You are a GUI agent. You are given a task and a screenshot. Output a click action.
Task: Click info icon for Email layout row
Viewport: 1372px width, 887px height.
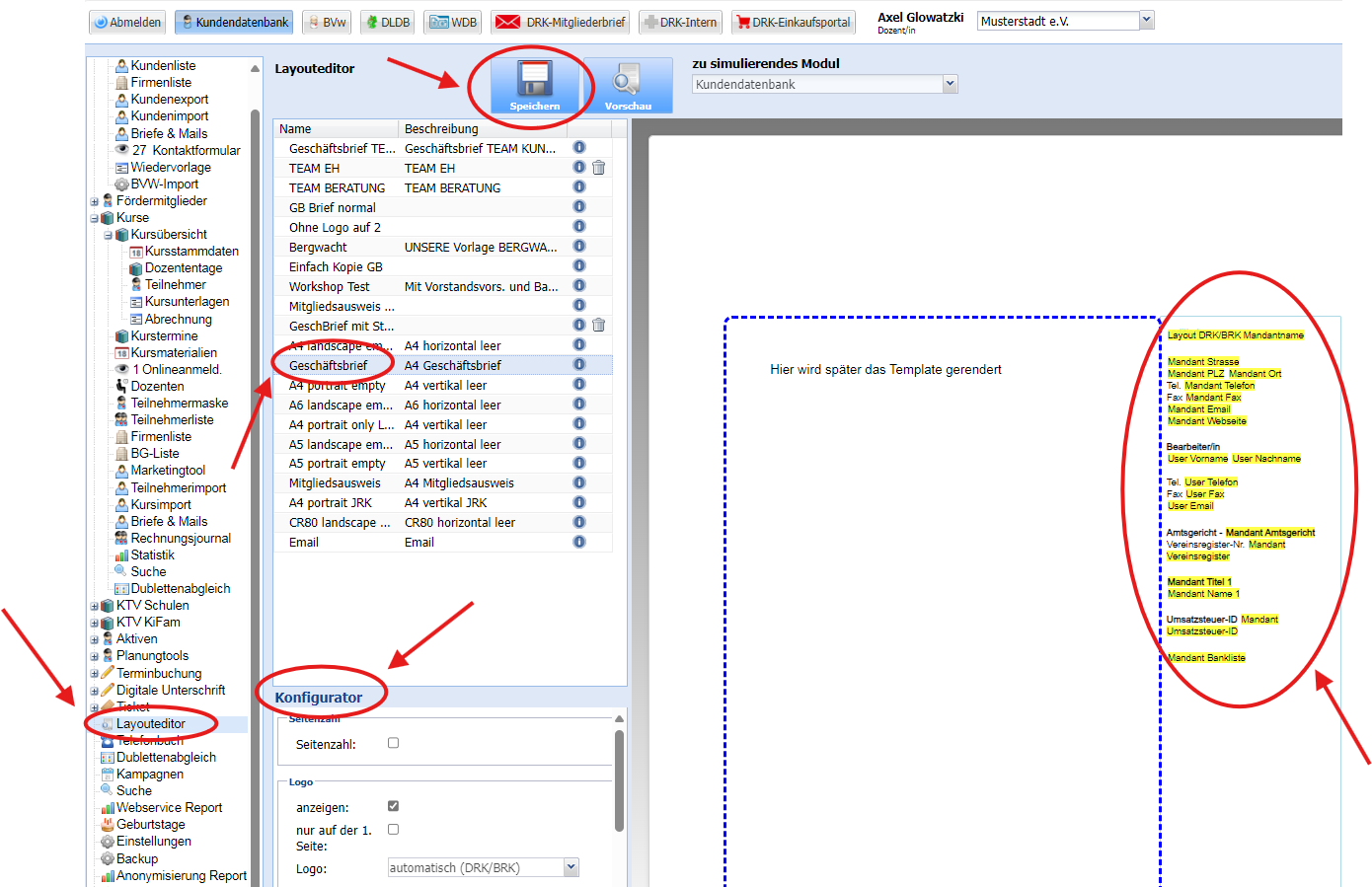(x=579, y=542)
